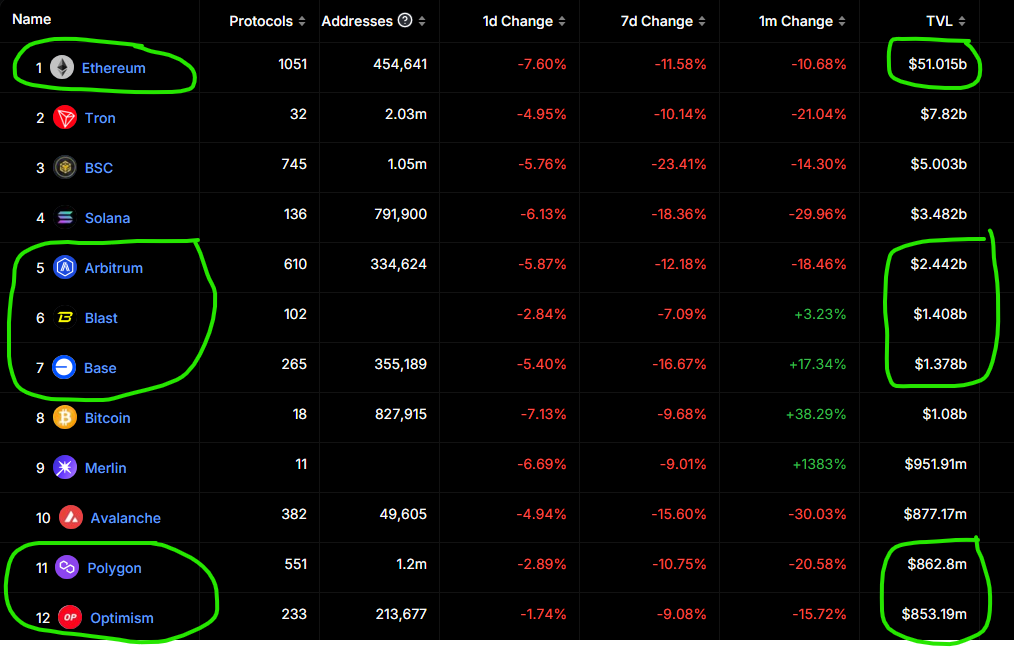
Task: Sort by TVL column arrows
Action: [962, 21]
